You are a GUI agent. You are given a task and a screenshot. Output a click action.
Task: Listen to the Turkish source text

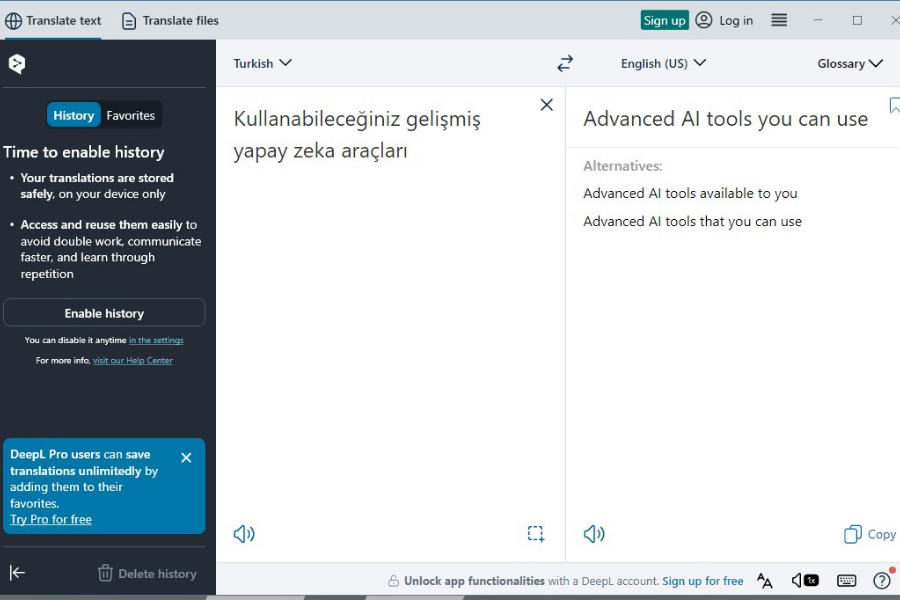(244, 534)
